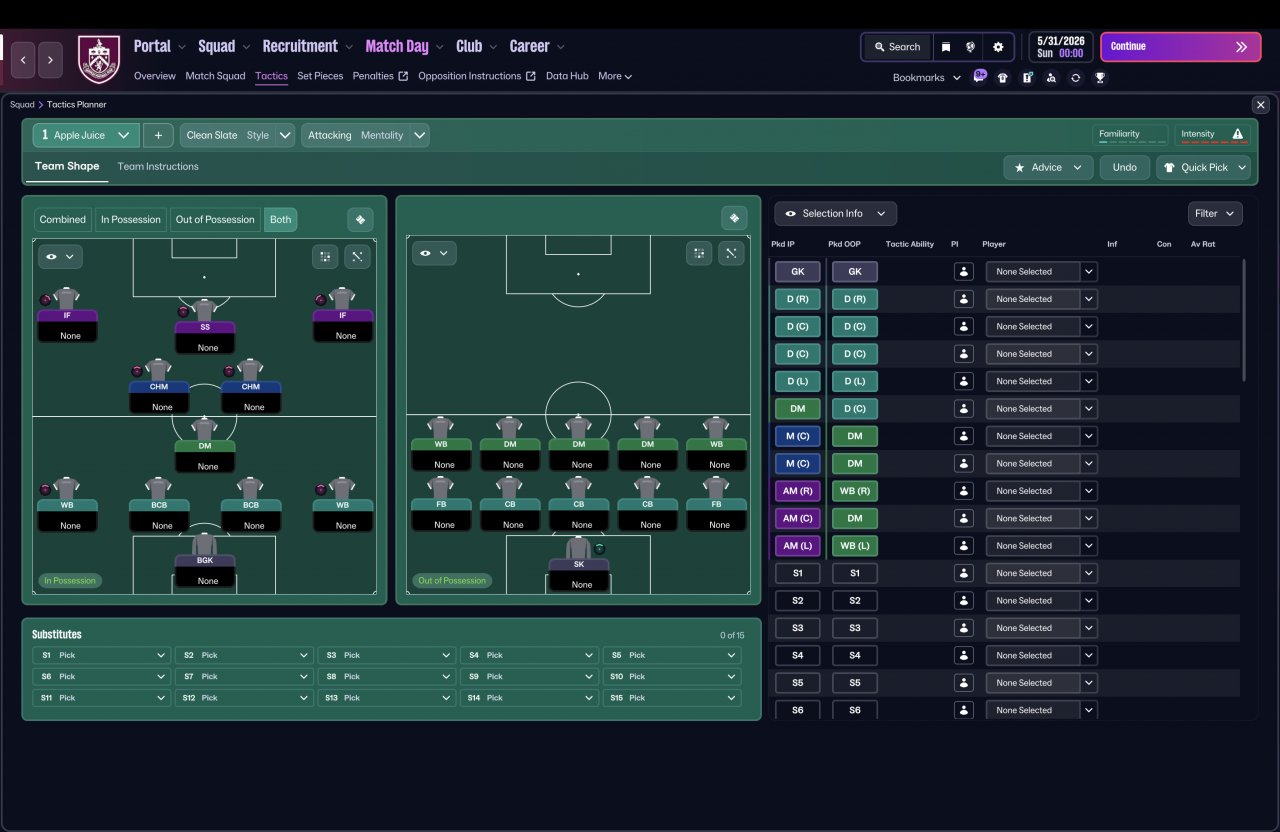This screenshot has height=832, width=1280.
Task: Click the Undo button
Action: (1125, 167)
